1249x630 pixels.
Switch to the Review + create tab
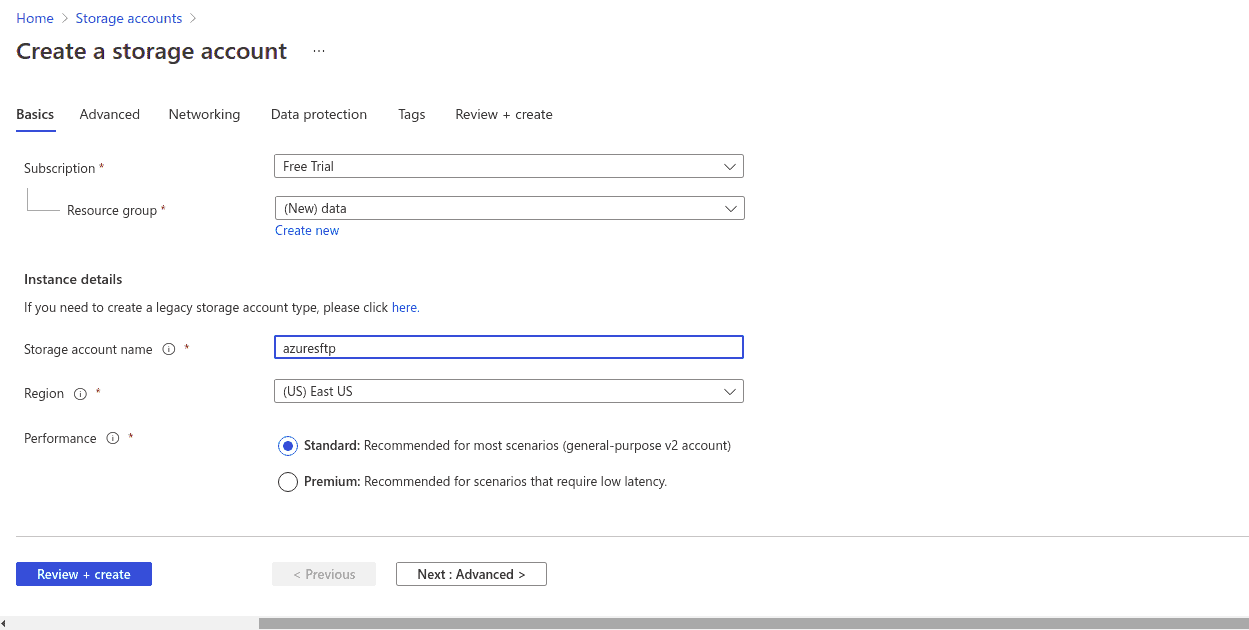(x=504, y=115)
